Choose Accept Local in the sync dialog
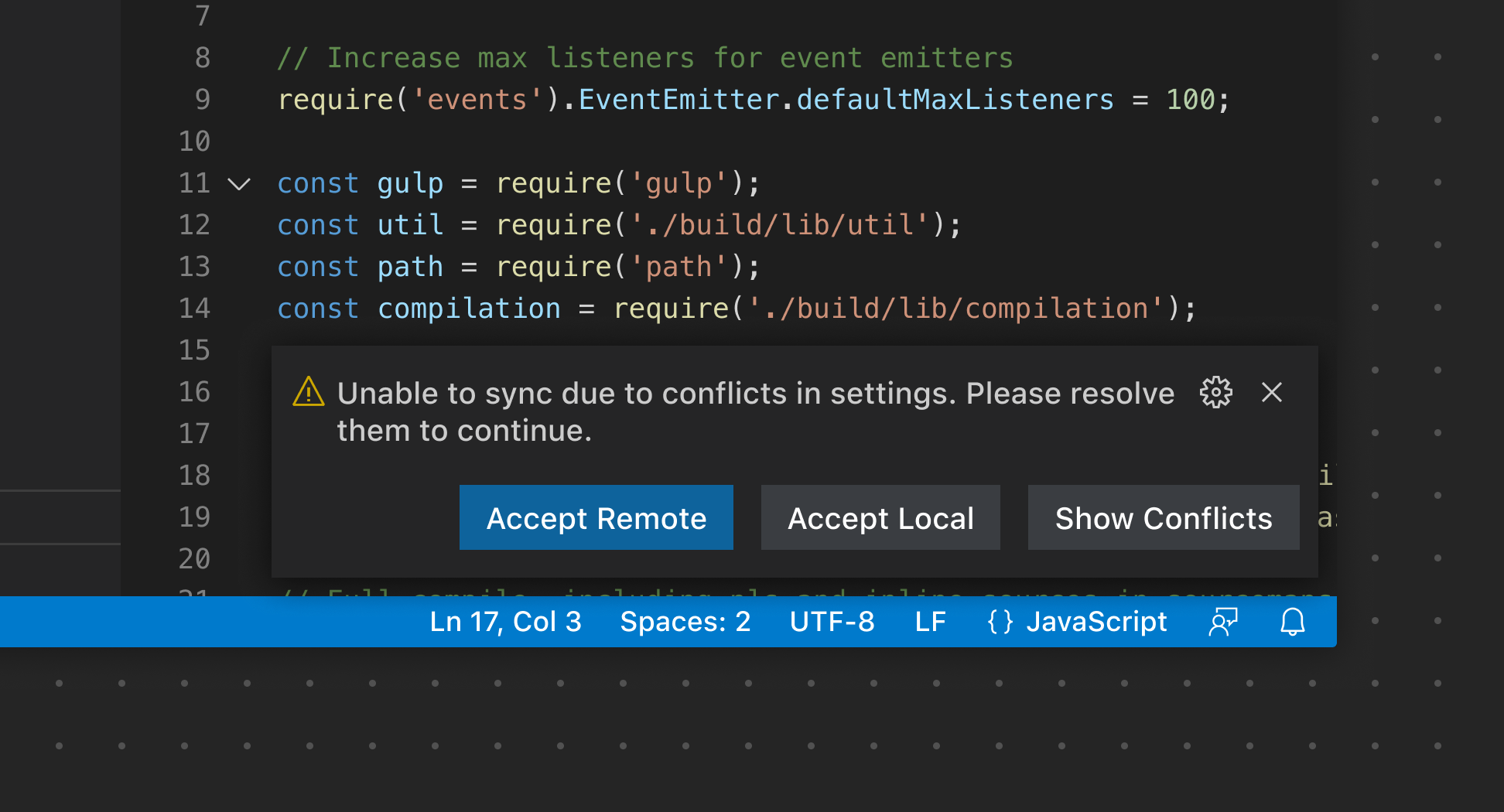The image size is (1504, 812). (x=880, y=517)
